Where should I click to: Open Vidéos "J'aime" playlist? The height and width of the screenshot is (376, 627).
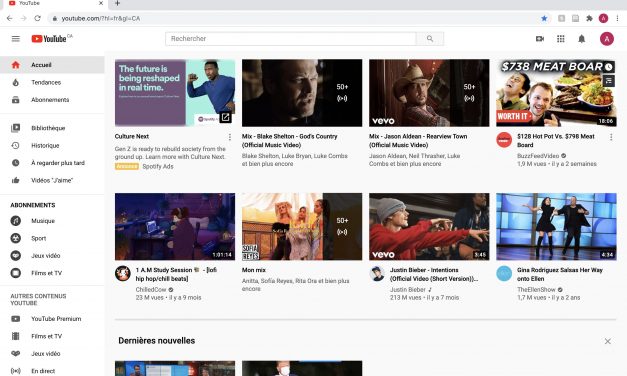pyautogui.click(x=52, y=180)
